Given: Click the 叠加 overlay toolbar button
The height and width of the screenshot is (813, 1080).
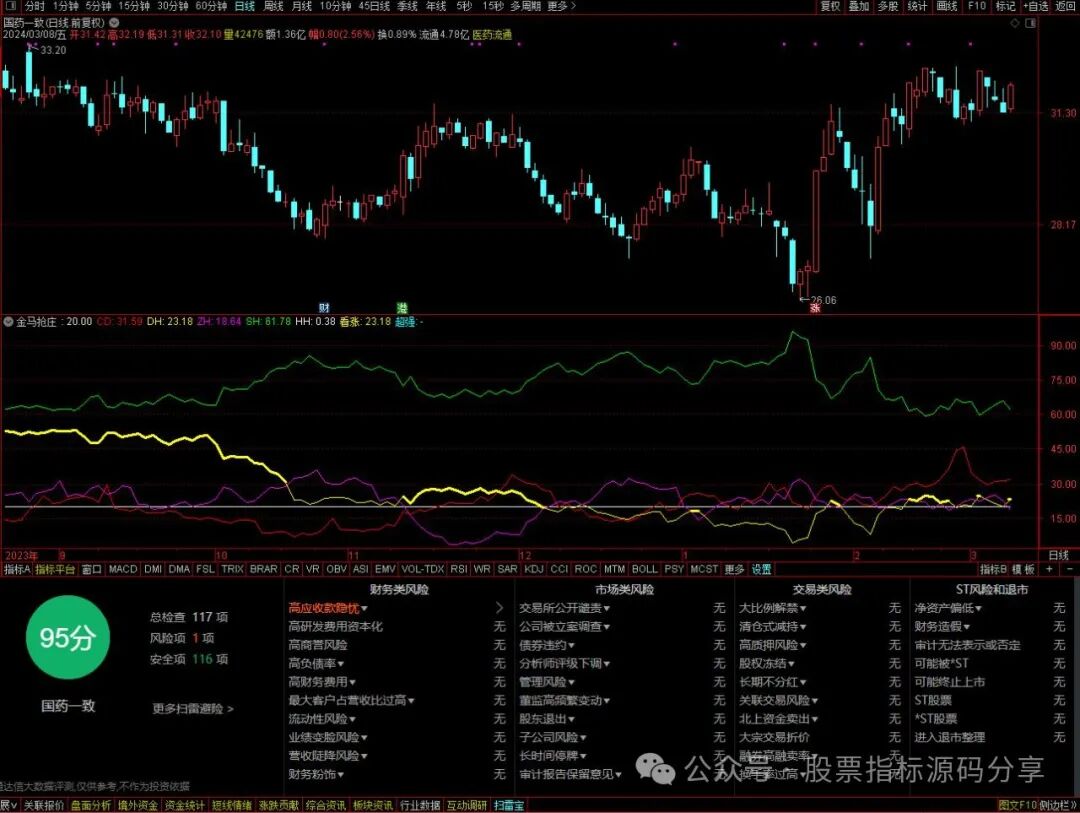Looking at the screenshot, I should pyautogui.click(x=859, y=6).
